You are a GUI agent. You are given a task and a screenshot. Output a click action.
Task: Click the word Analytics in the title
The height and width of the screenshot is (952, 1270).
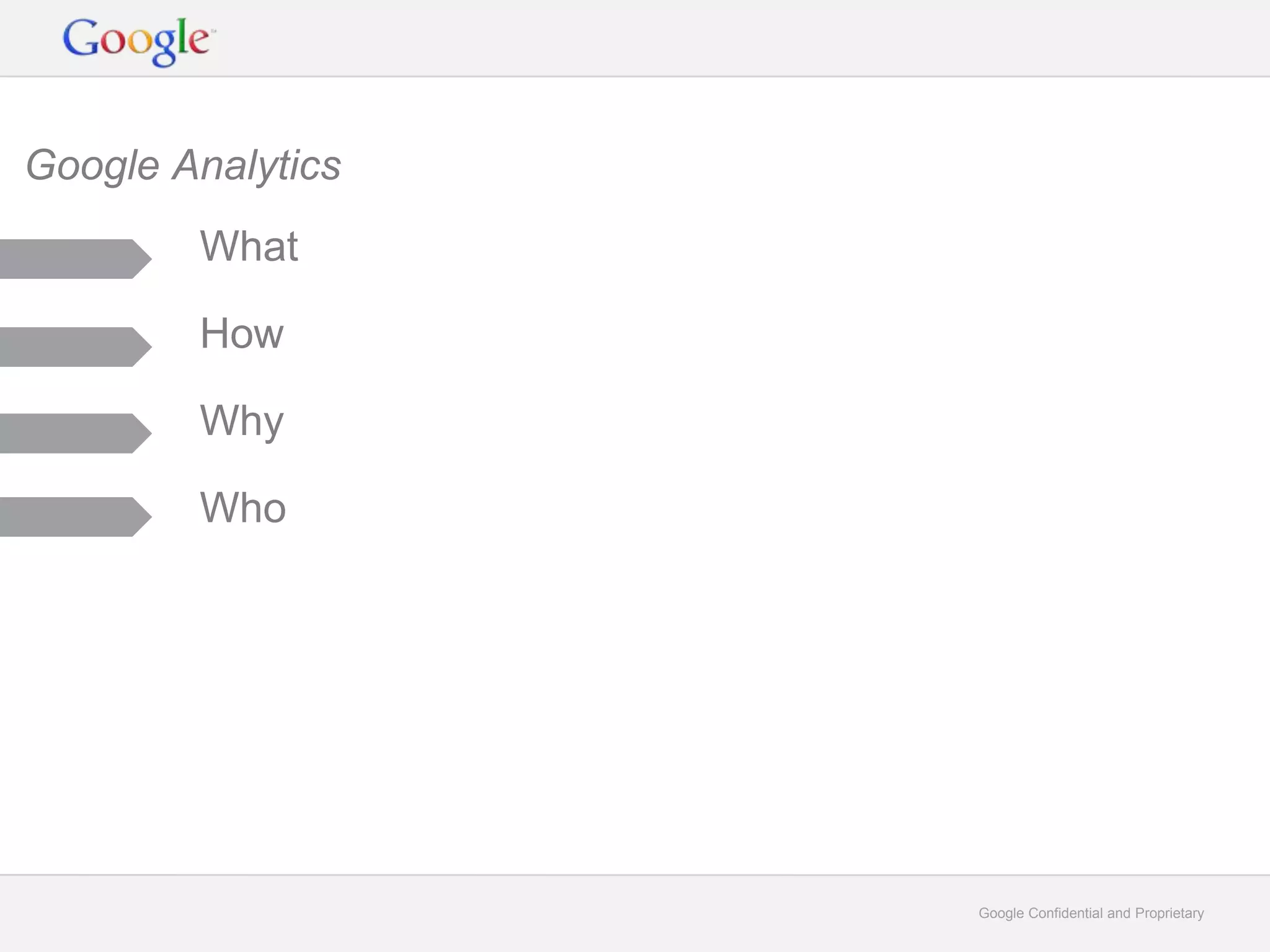[x=257, y=165]
